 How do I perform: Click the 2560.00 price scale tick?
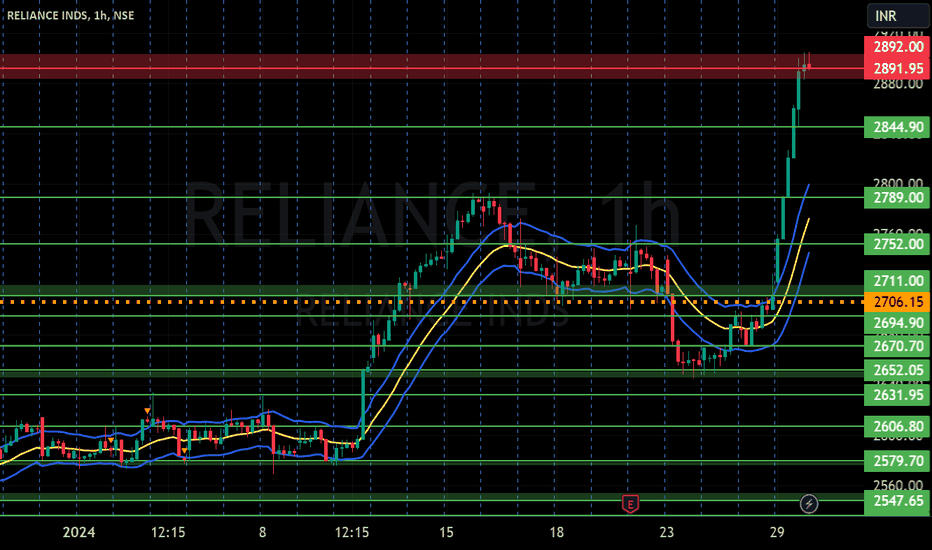pyautogui.click(x=898, y=485)
